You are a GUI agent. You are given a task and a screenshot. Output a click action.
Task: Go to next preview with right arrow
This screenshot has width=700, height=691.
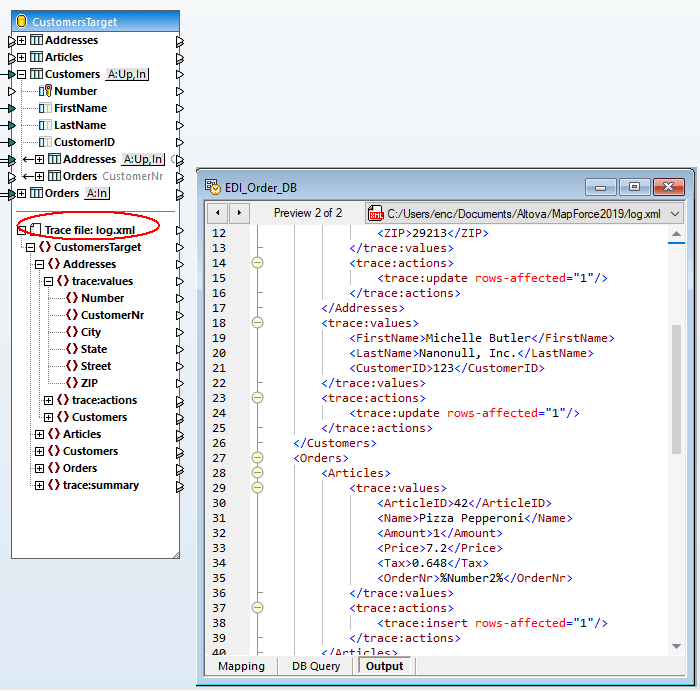tap(240, 213)
